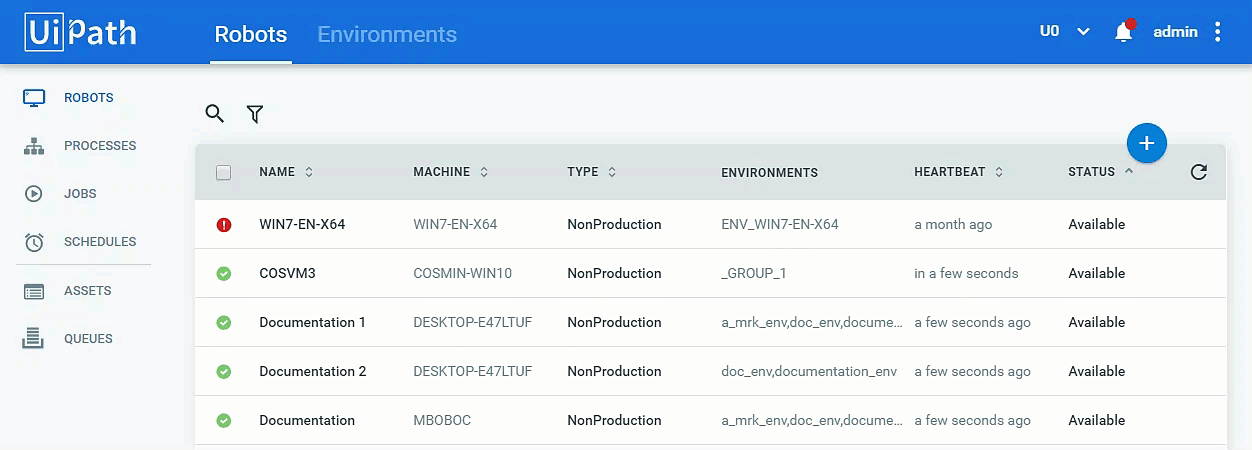The image size is (1252, 450).
Task: Select Robots in the sidebar
Action: pos(88,98)
